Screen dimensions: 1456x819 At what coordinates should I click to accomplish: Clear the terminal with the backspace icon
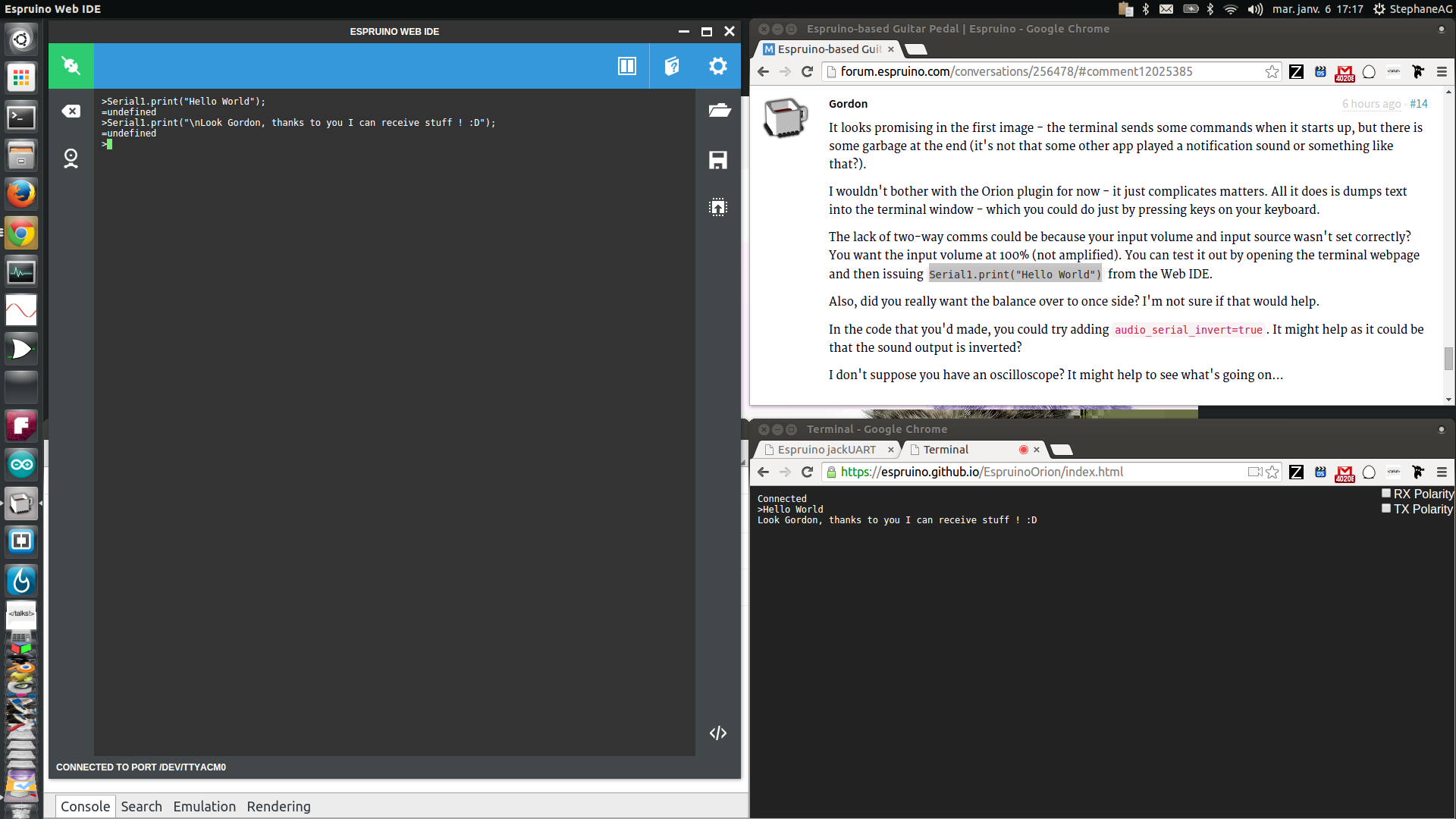coord(71,111)
